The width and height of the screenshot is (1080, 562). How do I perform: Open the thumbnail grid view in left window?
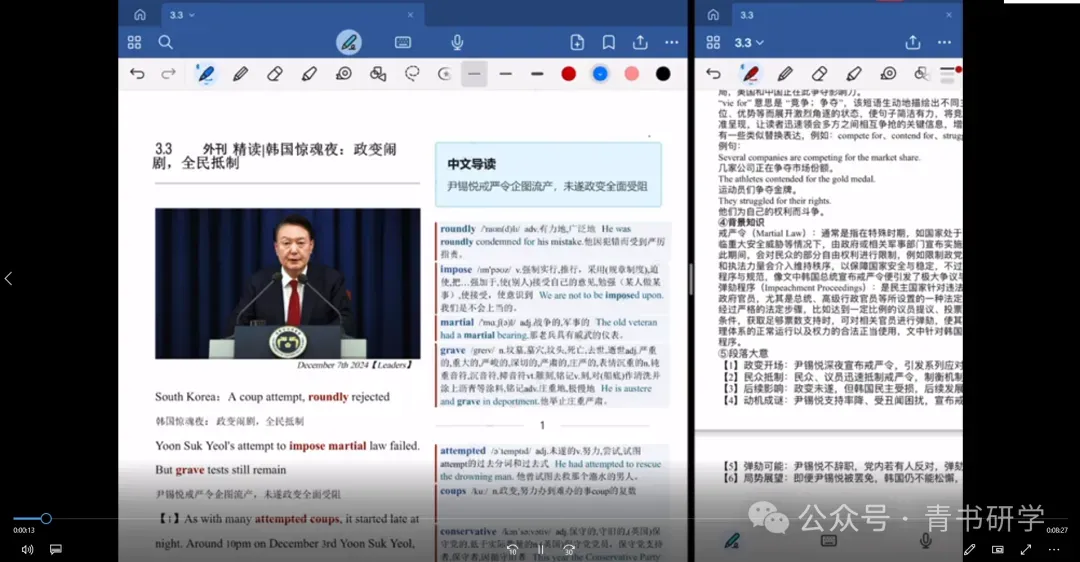(134, 43)
